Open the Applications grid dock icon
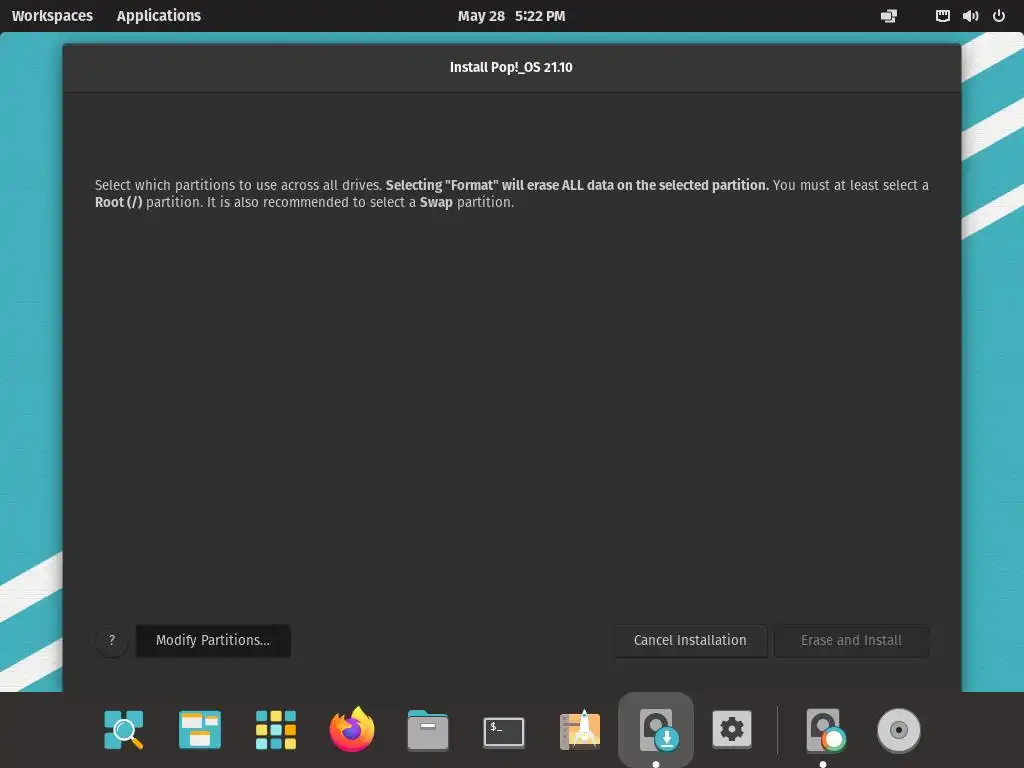The width and height of the screenshot is (1024, 768). point(276,729)
